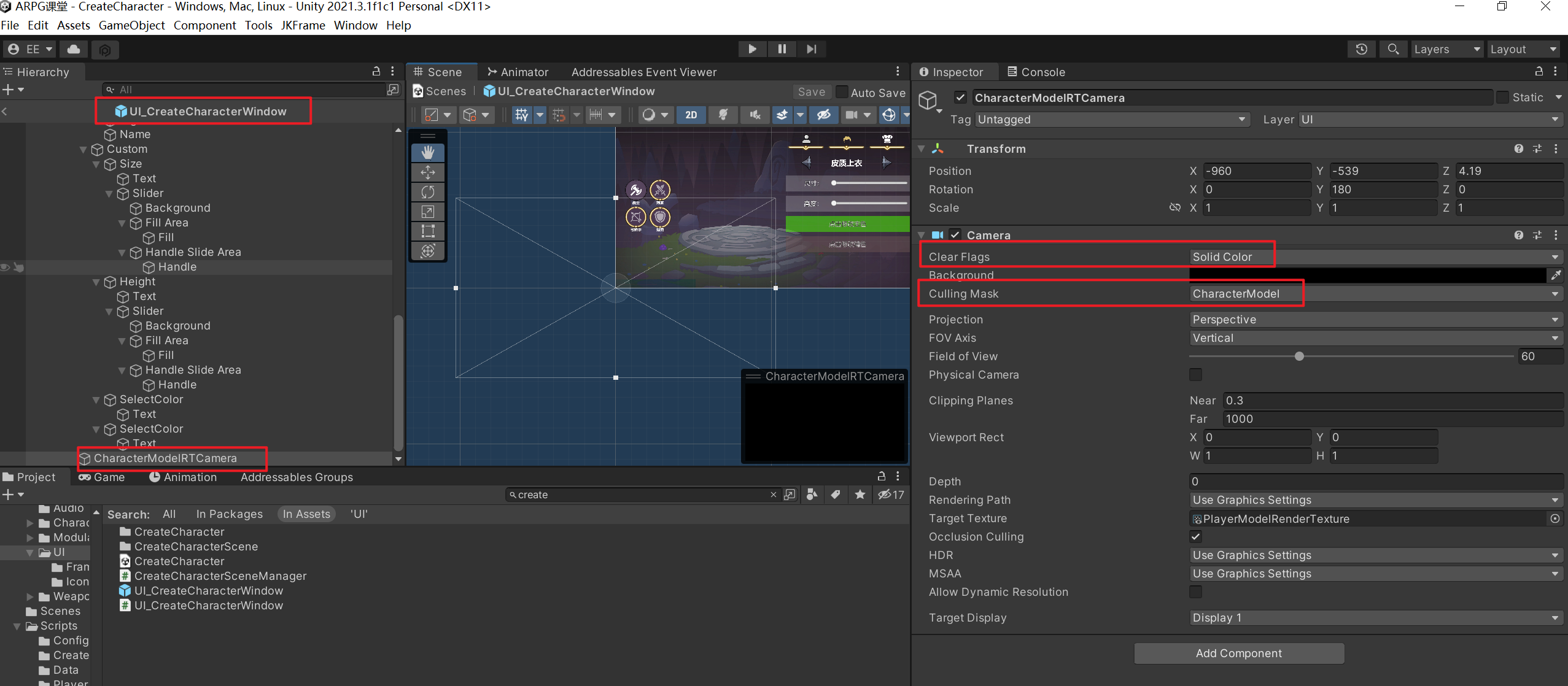Screen dimensions: 1568x686
Task: Enable the Physical Camera checkbox
Action: [1195, 374]
